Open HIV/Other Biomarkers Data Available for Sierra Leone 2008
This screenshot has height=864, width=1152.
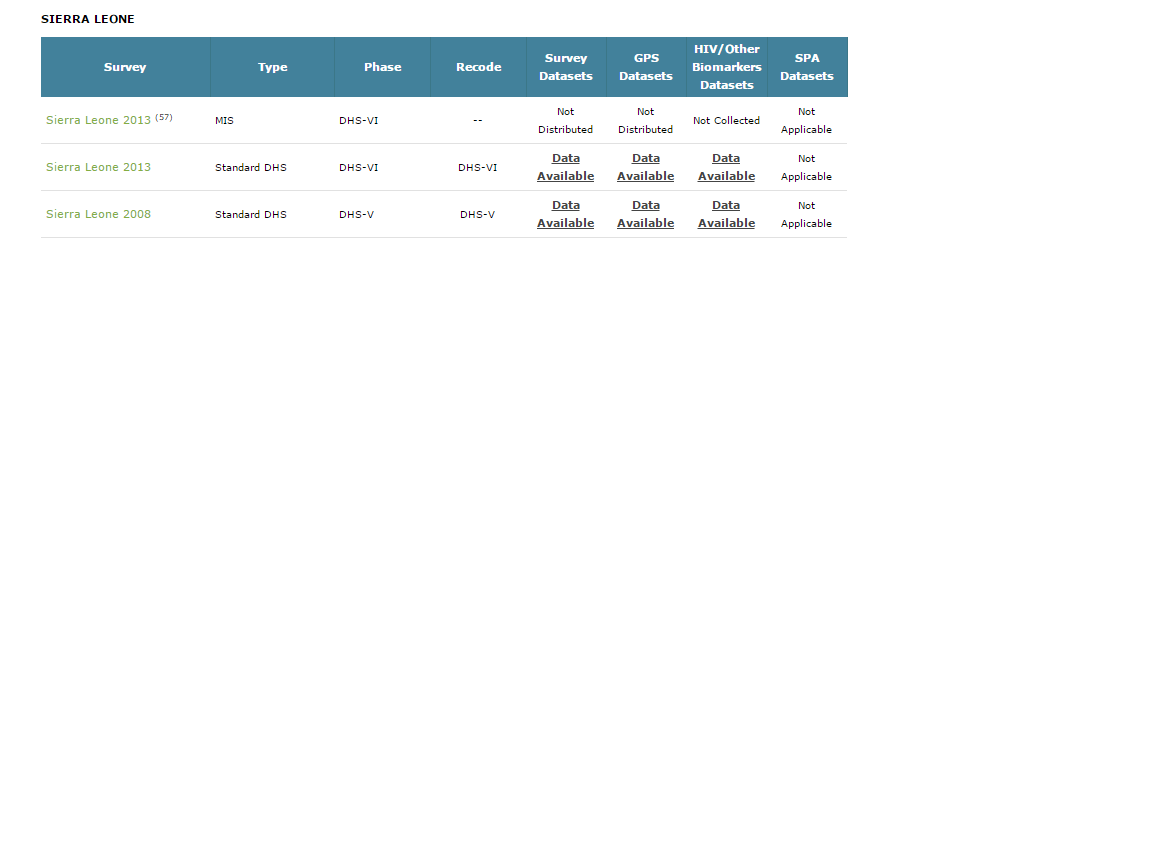click(726, 214)
